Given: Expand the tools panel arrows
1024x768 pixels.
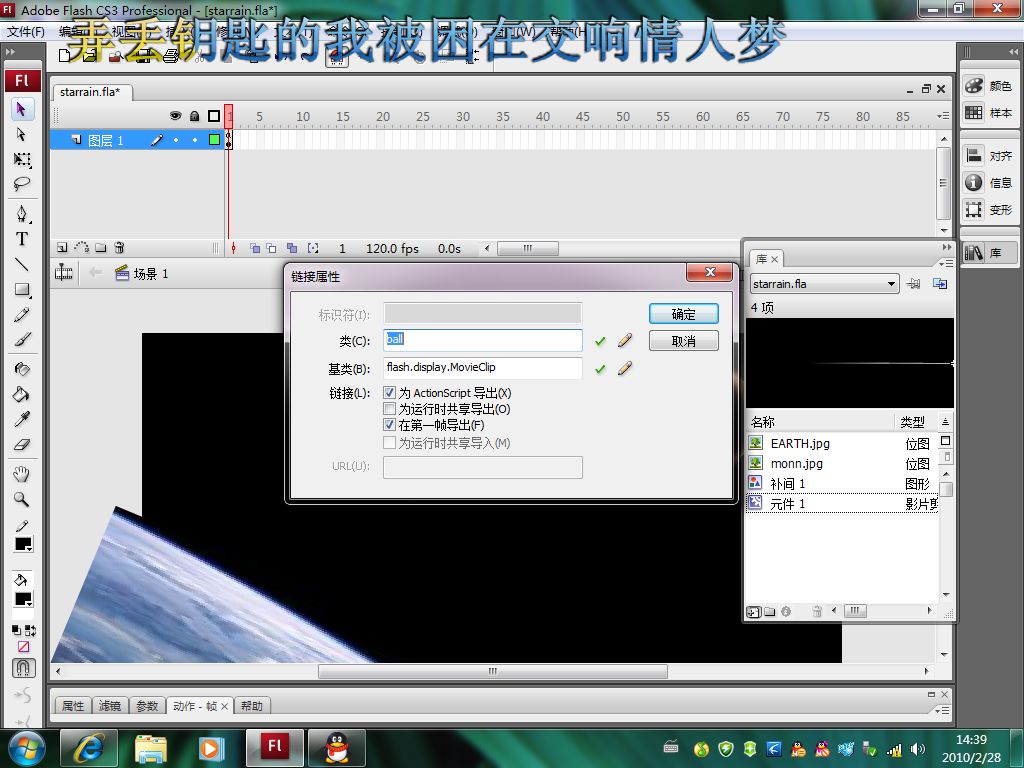Looking at the screenshot, I should tap(10, 52).
